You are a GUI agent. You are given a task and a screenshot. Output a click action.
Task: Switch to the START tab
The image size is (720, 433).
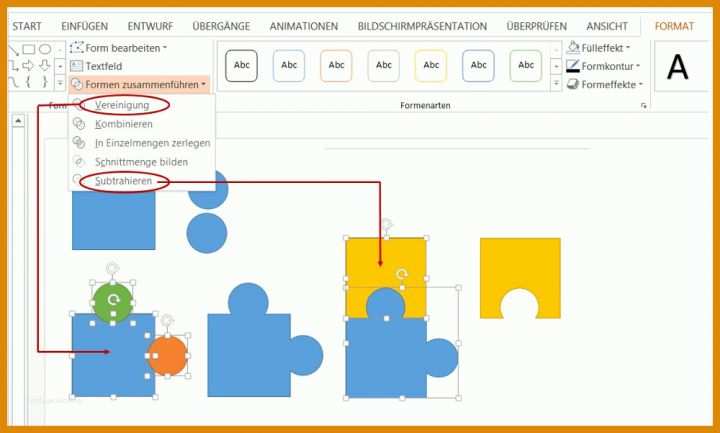[x=27, y=26]
